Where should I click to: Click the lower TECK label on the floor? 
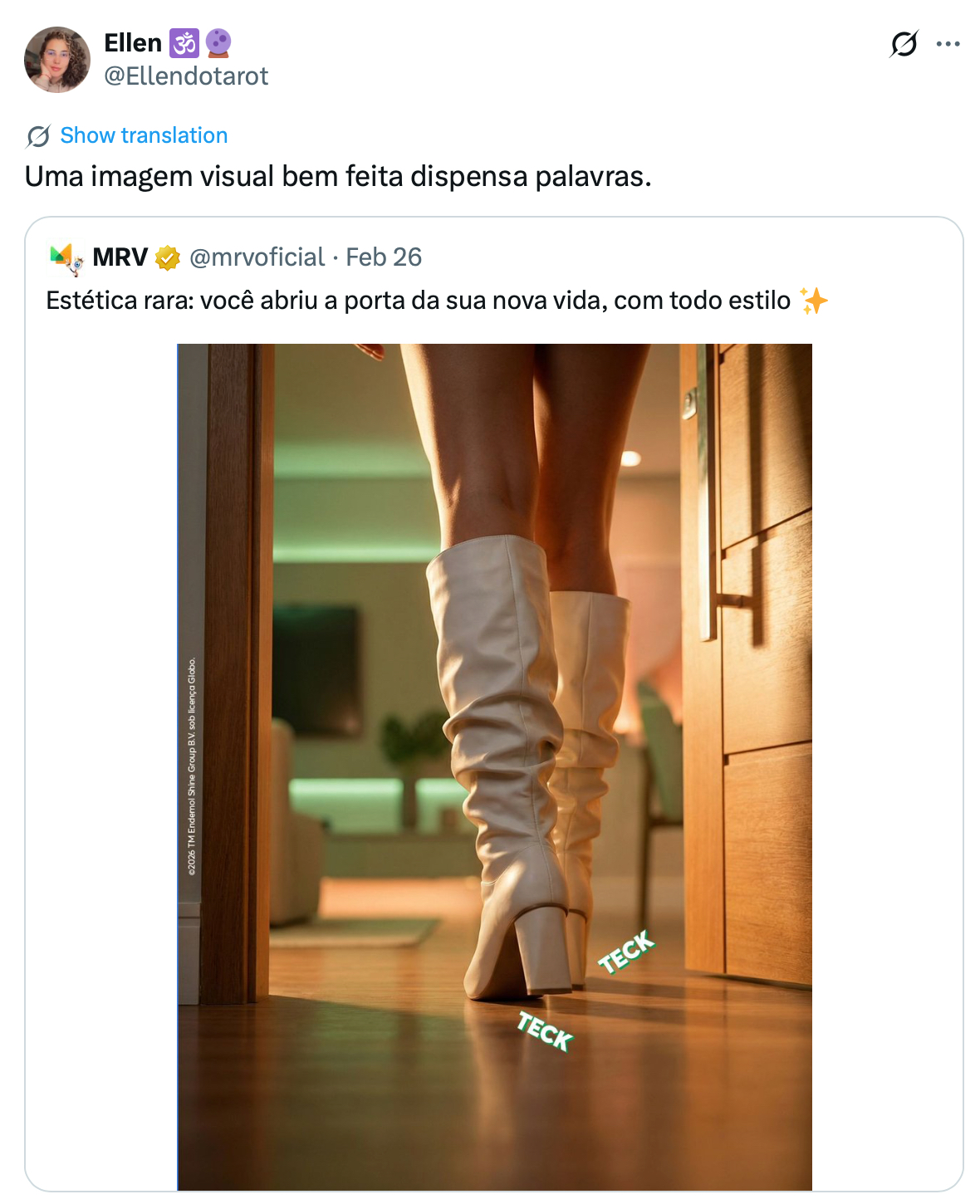point(545,1031)
